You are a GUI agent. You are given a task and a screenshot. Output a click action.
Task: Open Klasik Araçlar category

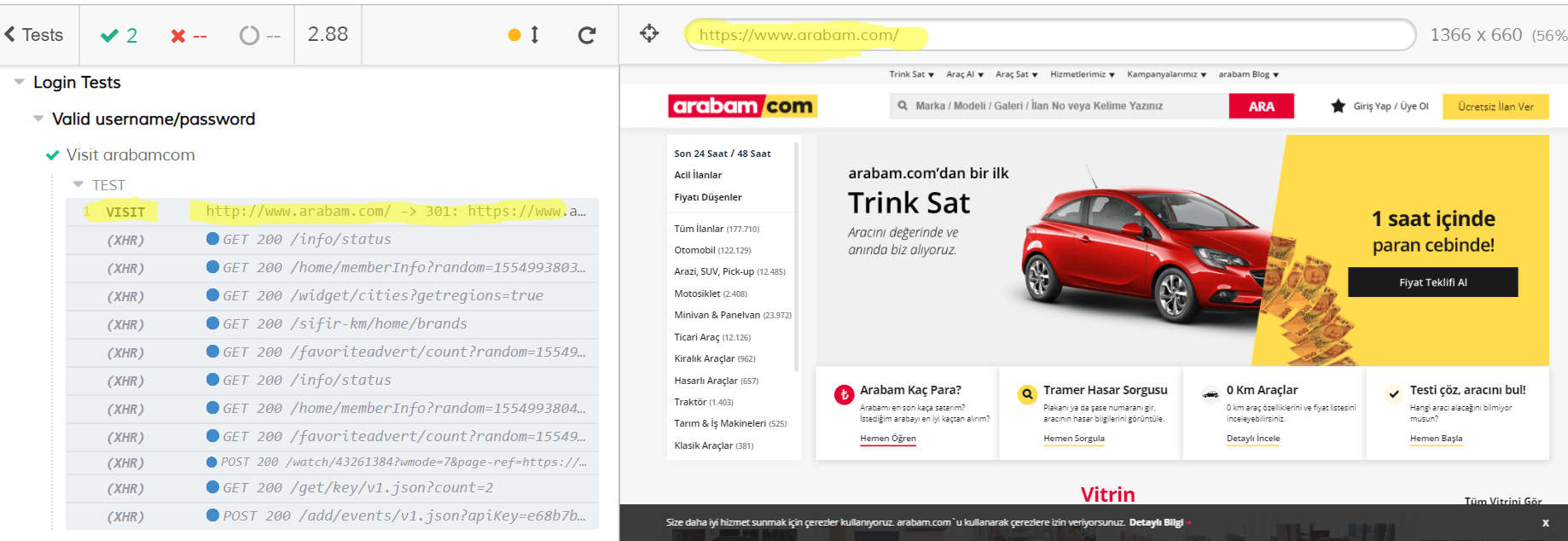point(714,445)
